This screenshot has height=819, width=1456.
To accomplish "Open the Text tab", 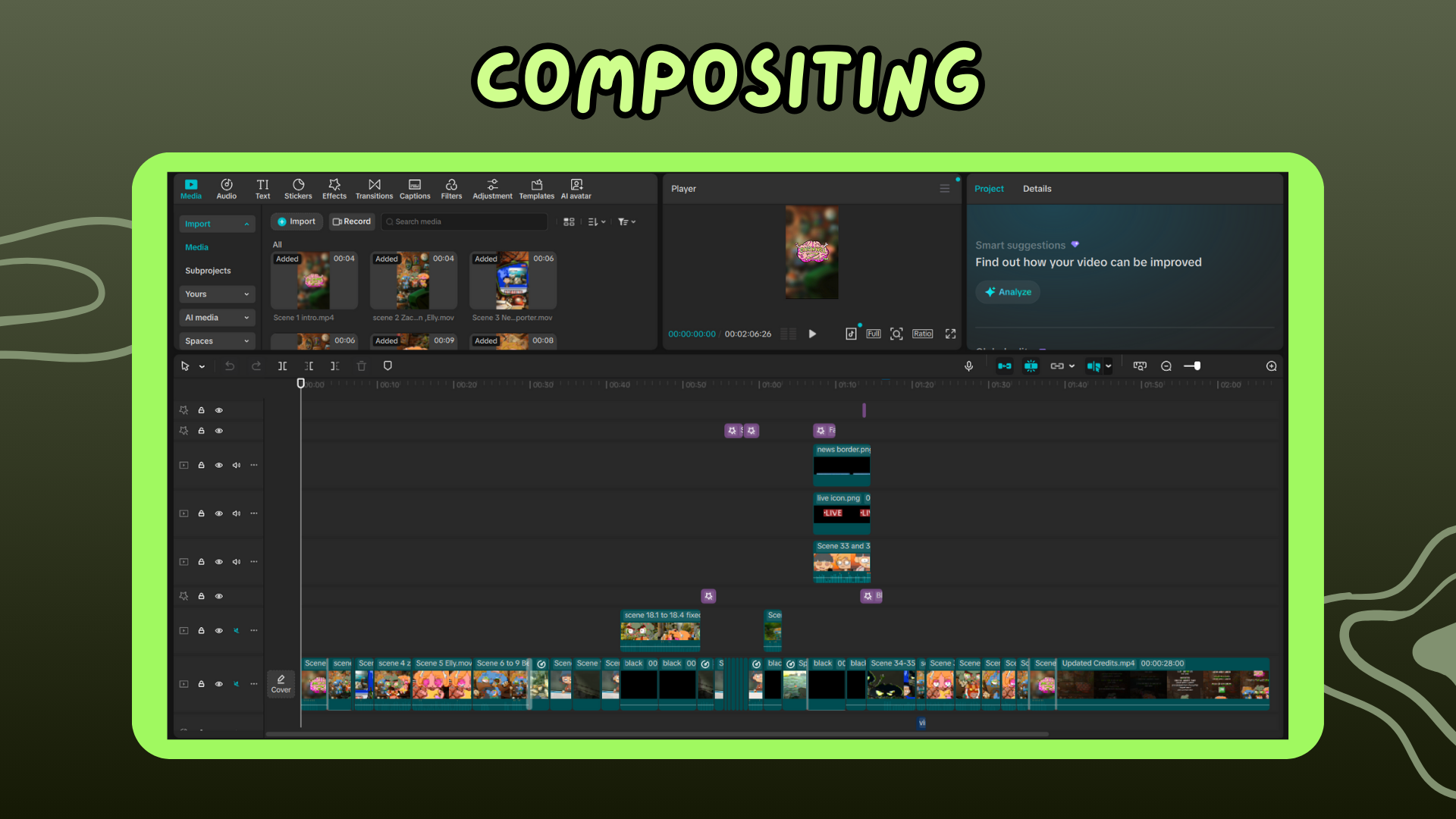I will click(262, 189).
